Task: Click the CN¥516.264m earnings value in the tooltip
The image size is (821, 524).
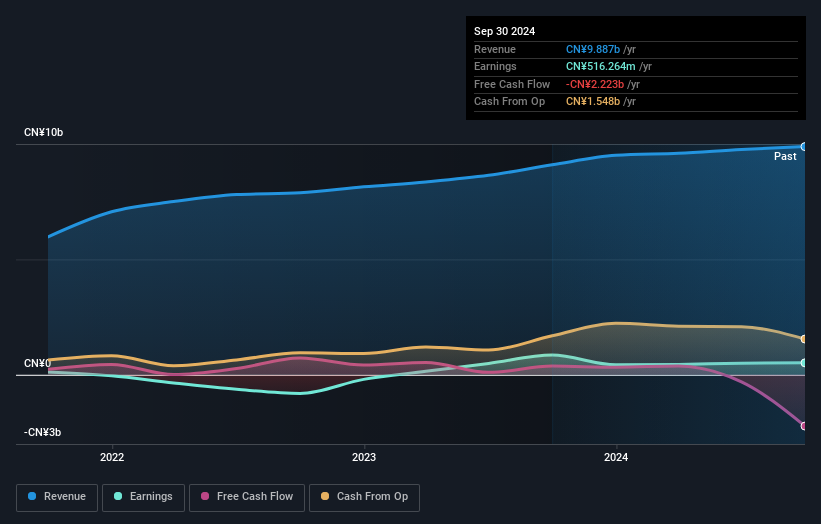Action: [x=601, y=66]
